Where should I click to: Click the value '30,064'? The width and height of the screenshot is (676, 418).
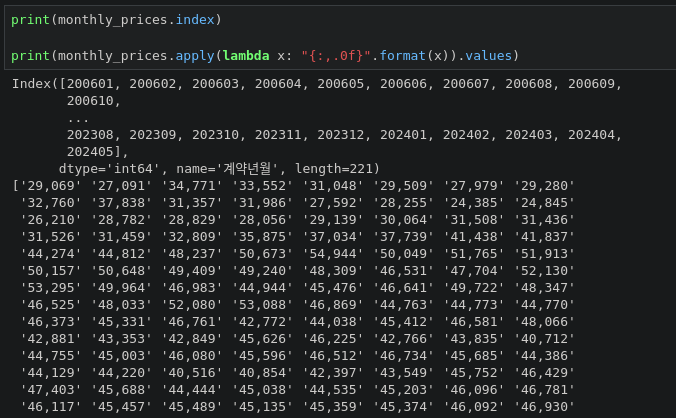(x=403, y=220)
